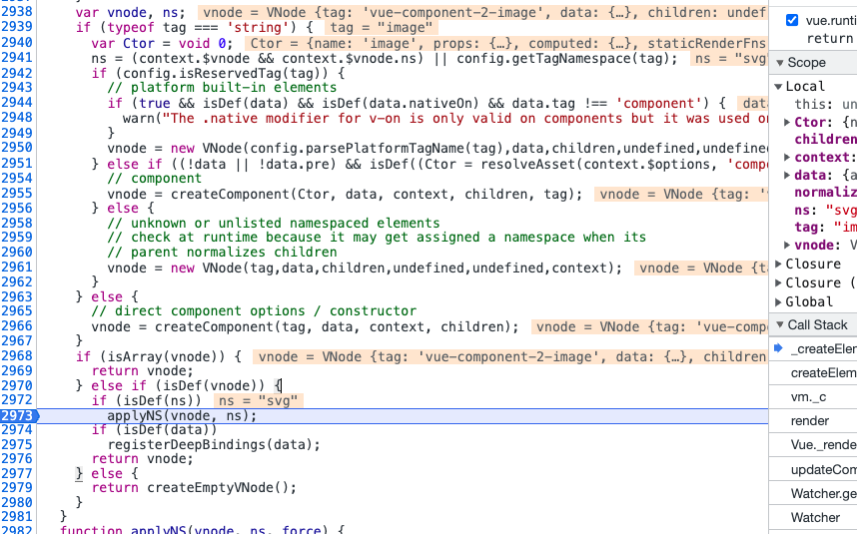Click the 'function applyNS' declaration line
This screenshot has height=534, width=857.
(x=202, y=530)
